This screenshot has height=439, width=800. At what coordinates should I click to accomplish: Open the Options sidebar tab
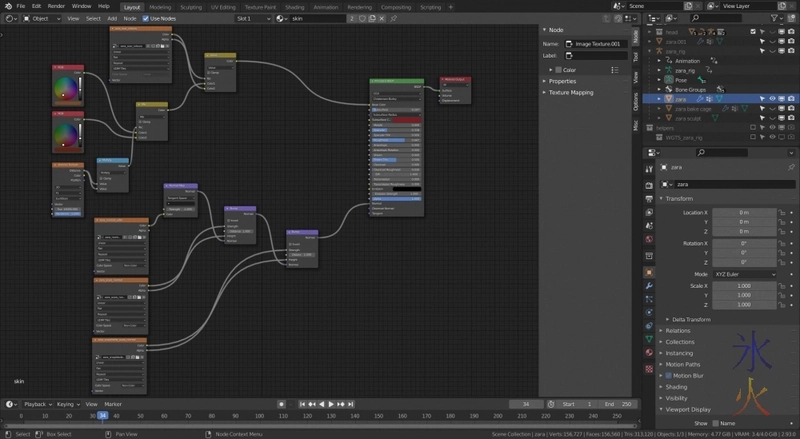(x=635, y=101)
